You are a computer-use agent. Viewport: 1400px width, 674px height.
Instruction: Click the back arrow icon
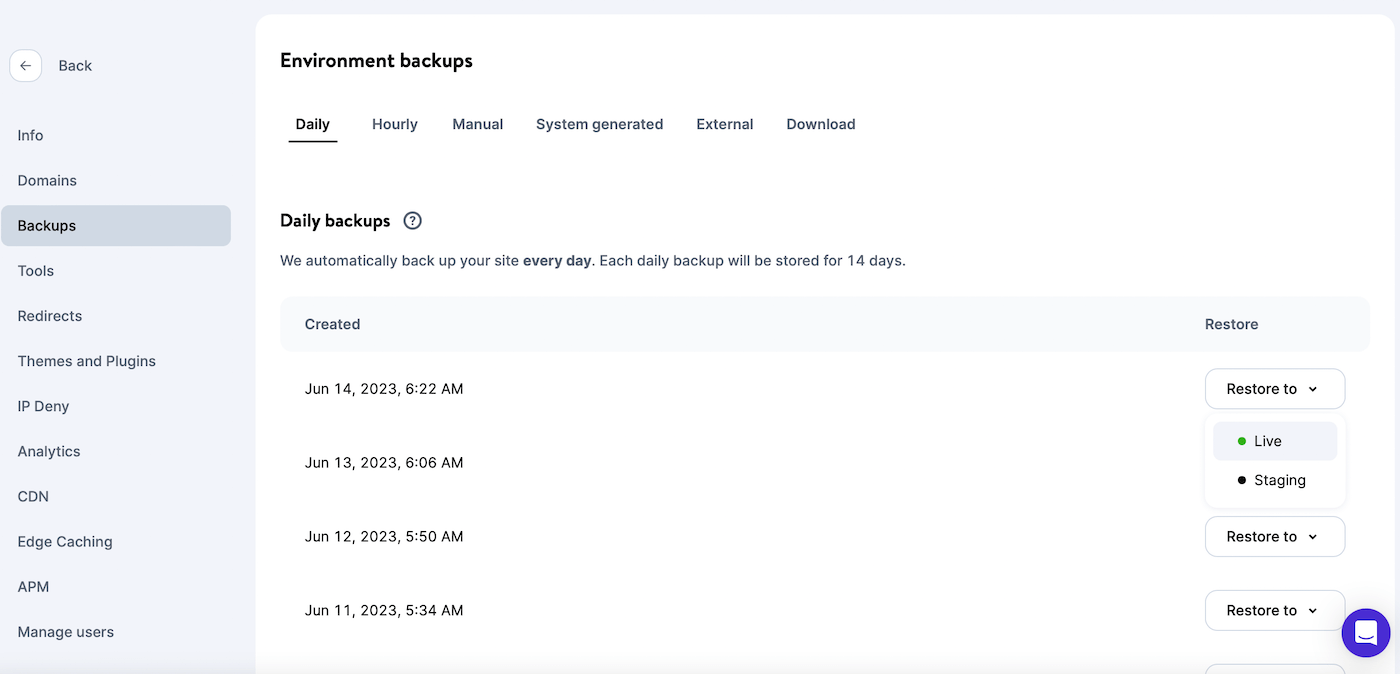coord(26,65)
